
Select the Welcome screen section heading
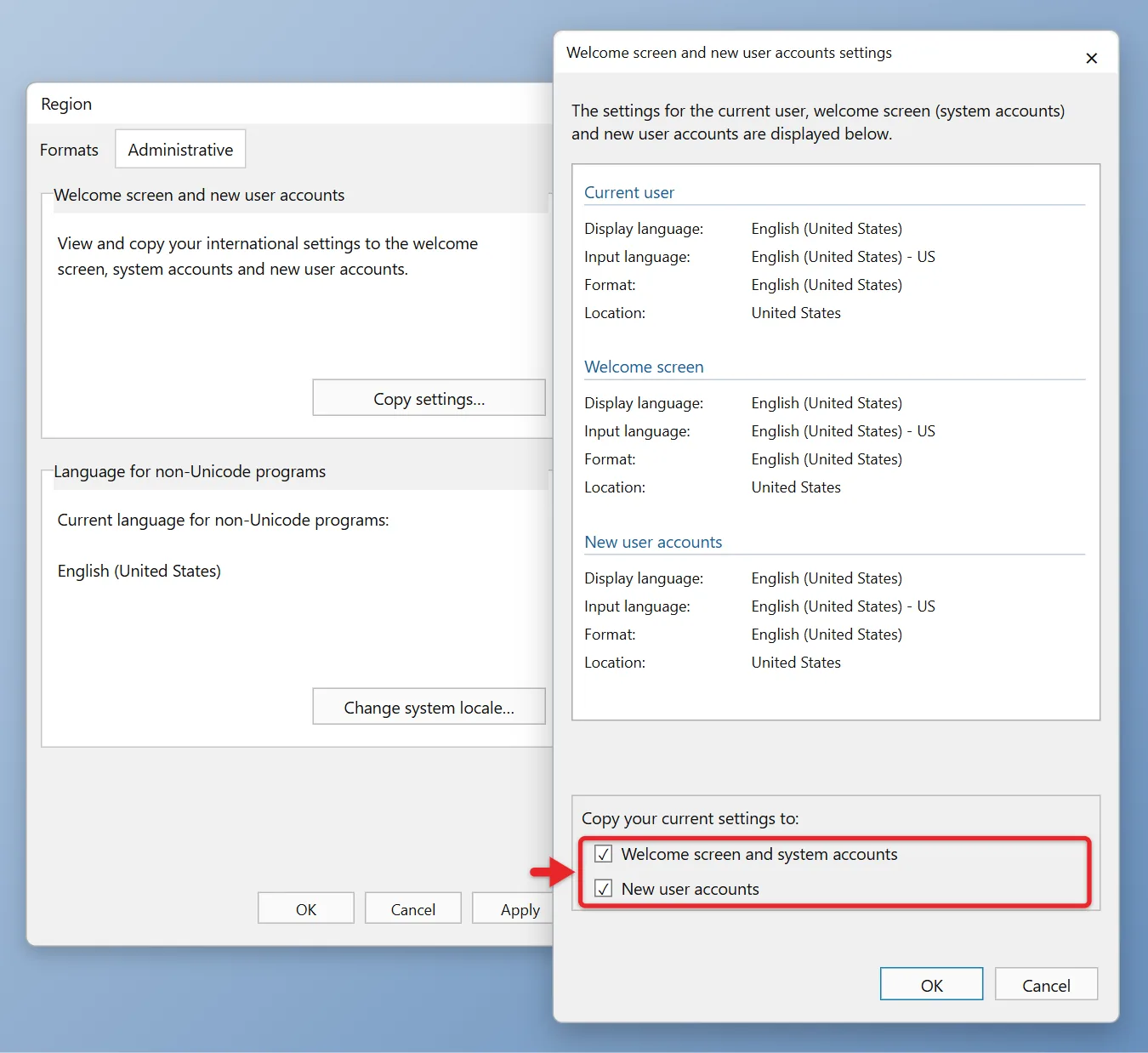[x=644, y=367]
